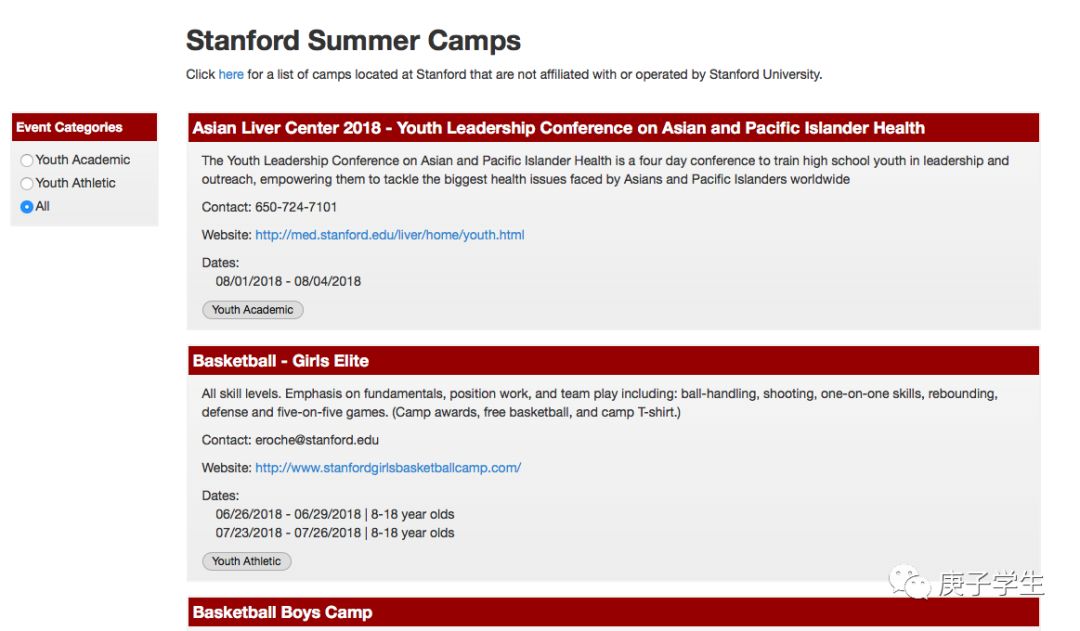Image resolution: width=1080 pixels, height=631 pixels.
Task: Click the Basketball Boys Camp header
Action: coord(613,612)
